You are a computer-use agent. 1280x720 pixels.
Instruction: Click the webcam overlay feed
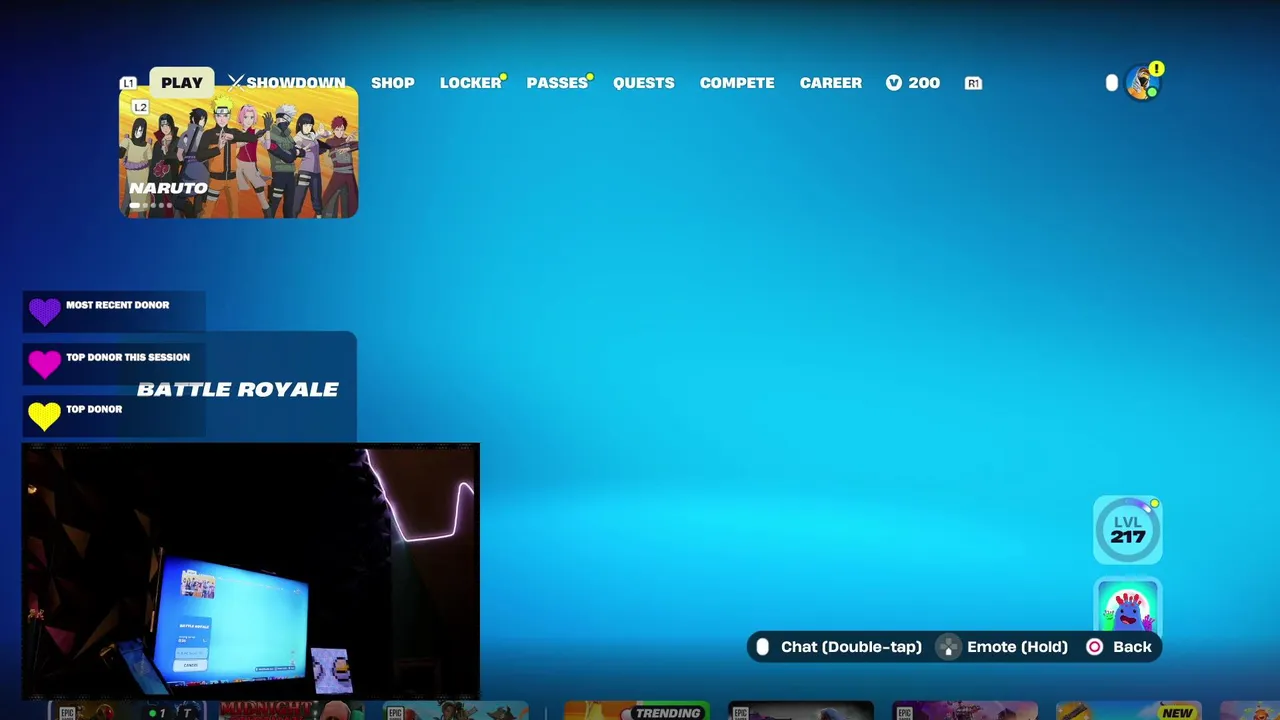click(251, 571)
